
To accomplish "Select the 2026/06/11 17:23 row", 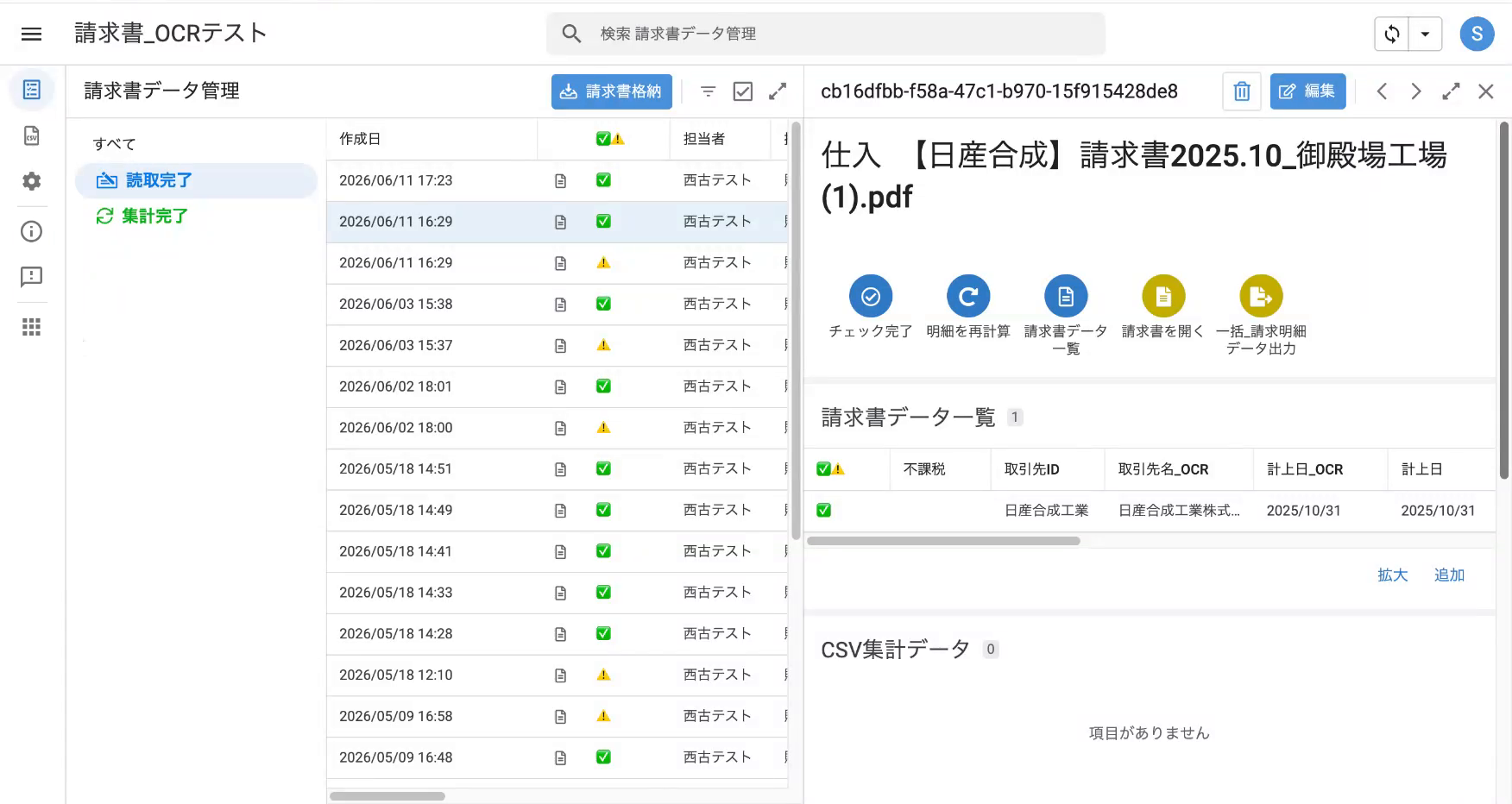I will click(557, 181).
